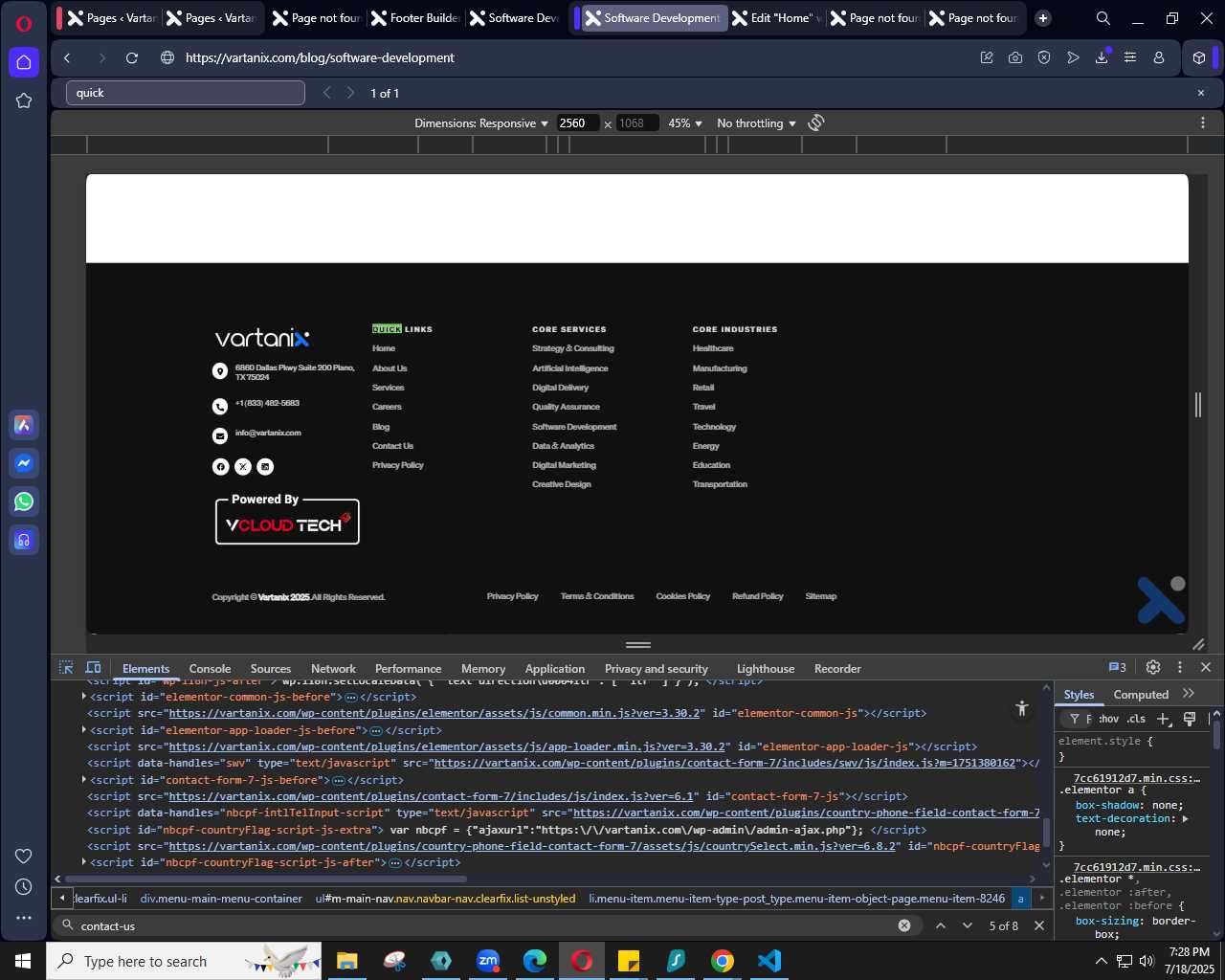Open No throttling dropdown

tap(756, 123)
